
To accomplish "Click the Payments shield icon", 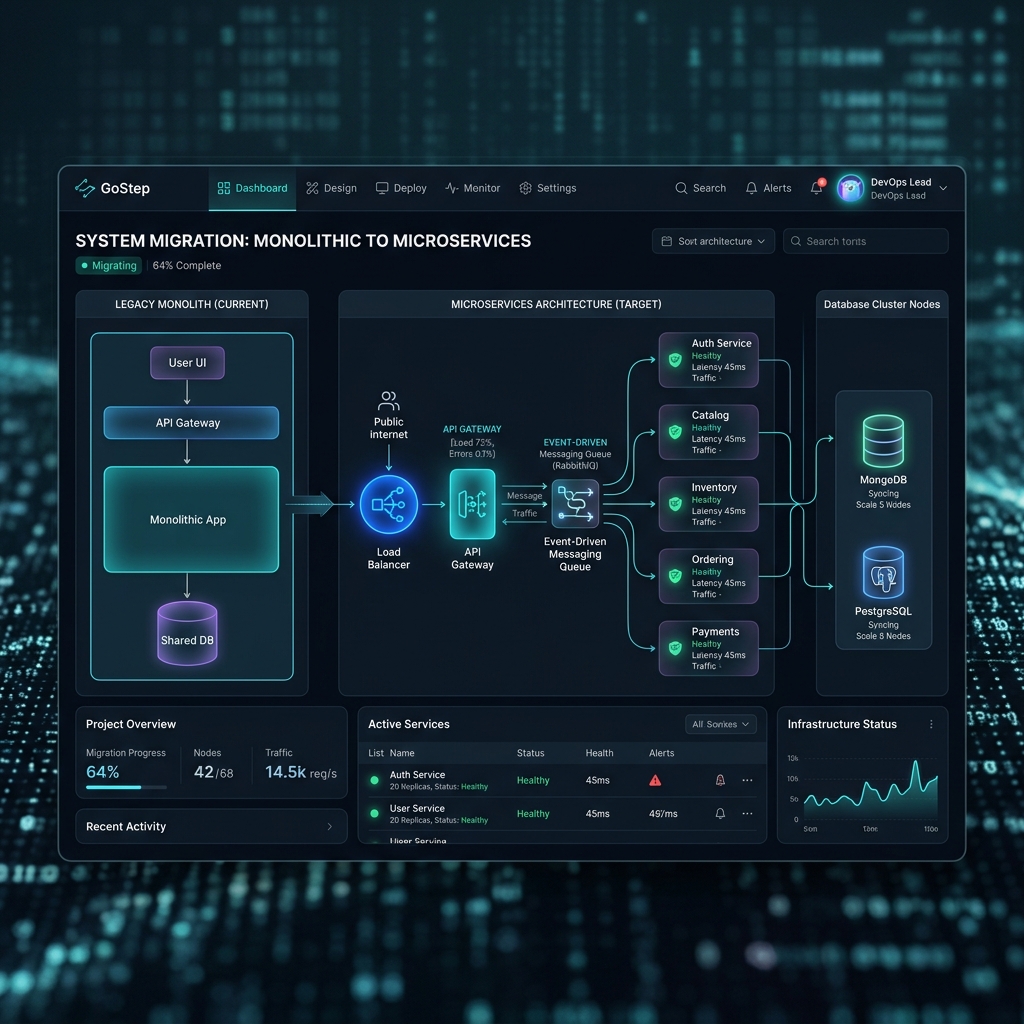I will tap(675, 648).
